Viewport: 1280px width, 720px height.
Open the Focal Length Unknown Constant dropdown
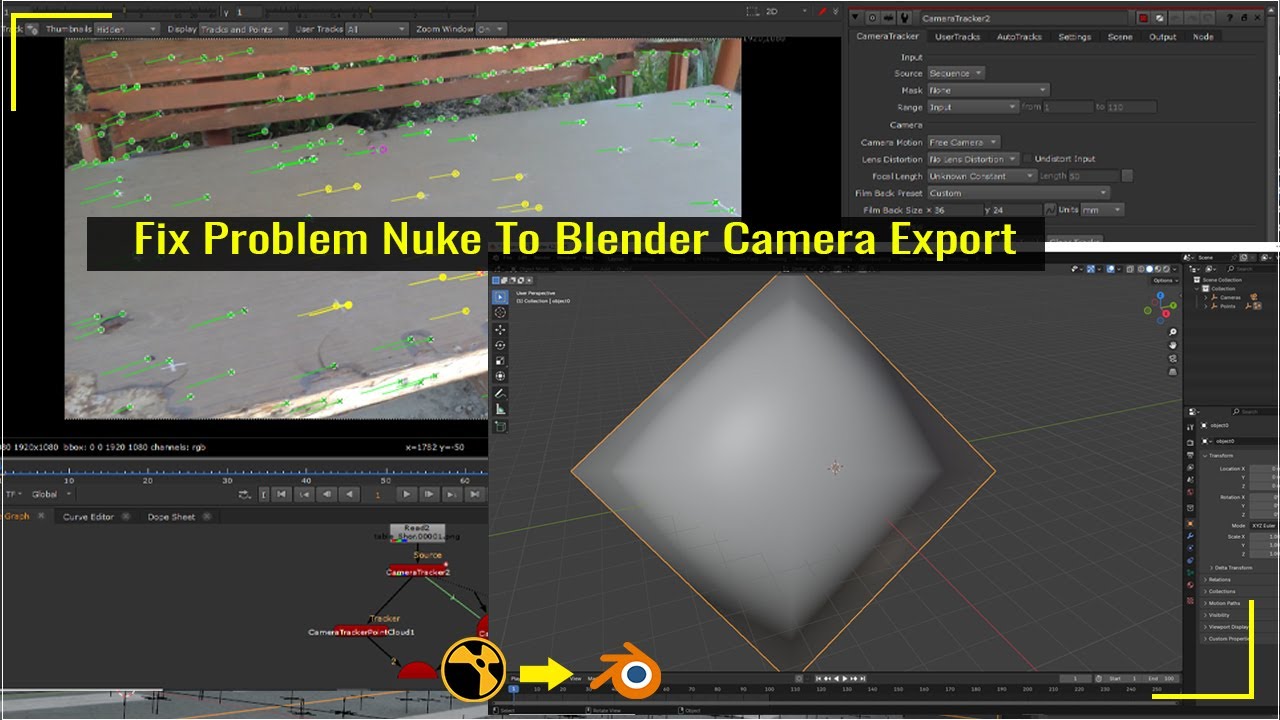click(x=981, y=176)
